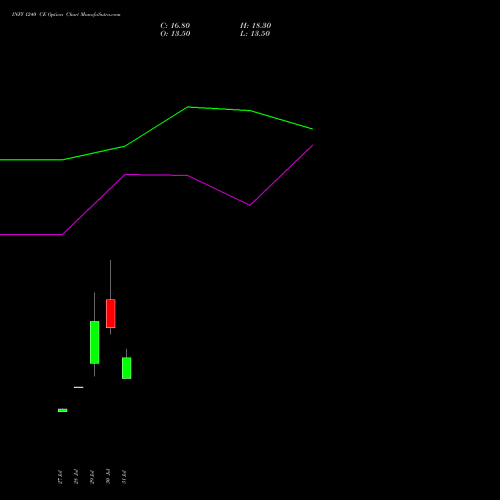The image size is (500, 500).
Task: Select the red candlestick for 30 Jul
Action: [x=111, y=313]
